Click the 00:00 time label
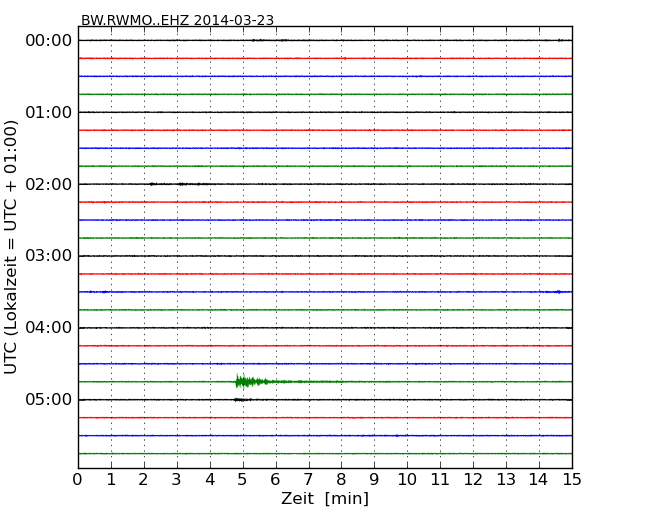650x520 pixels. (49, 41)
